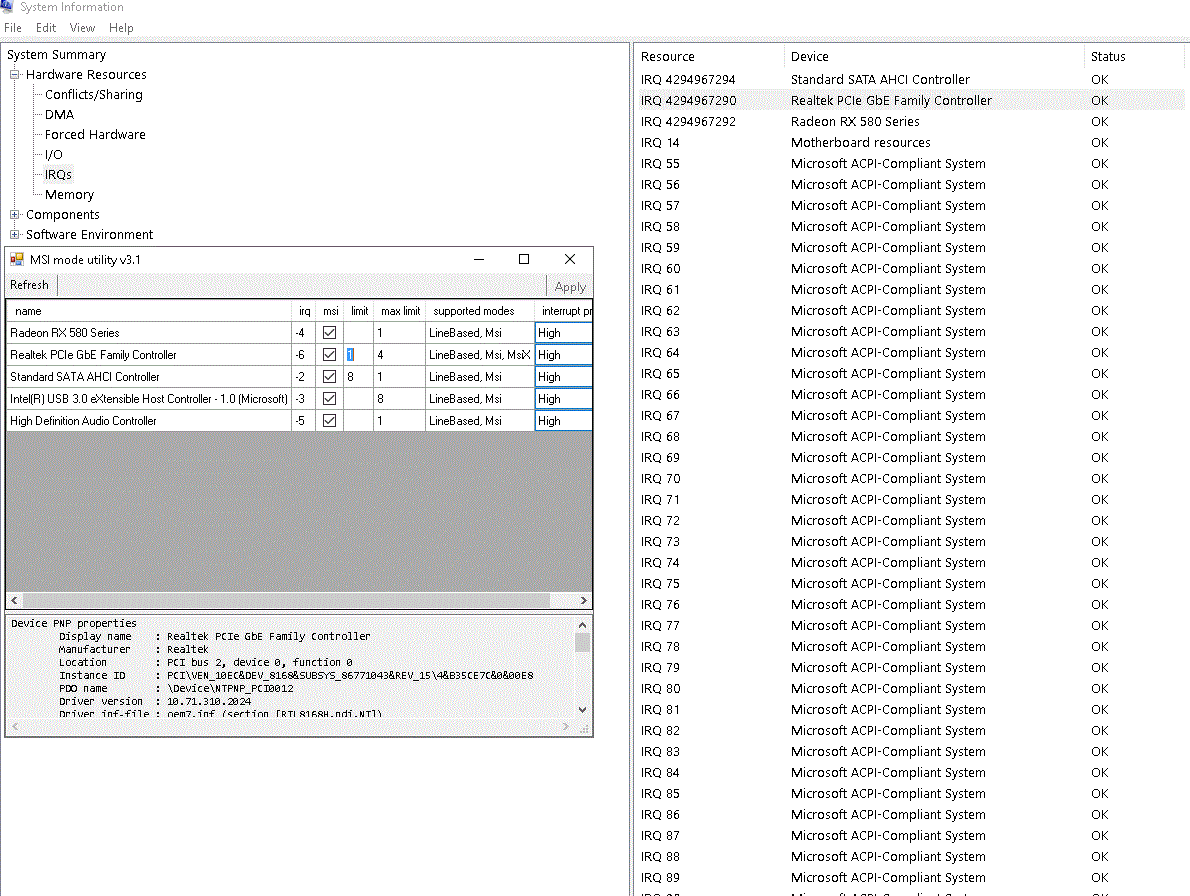Collapse the Hardware Resources tree node
Image resolution: width=1190 pixels, height=896 pixels.
click(15, 75)
